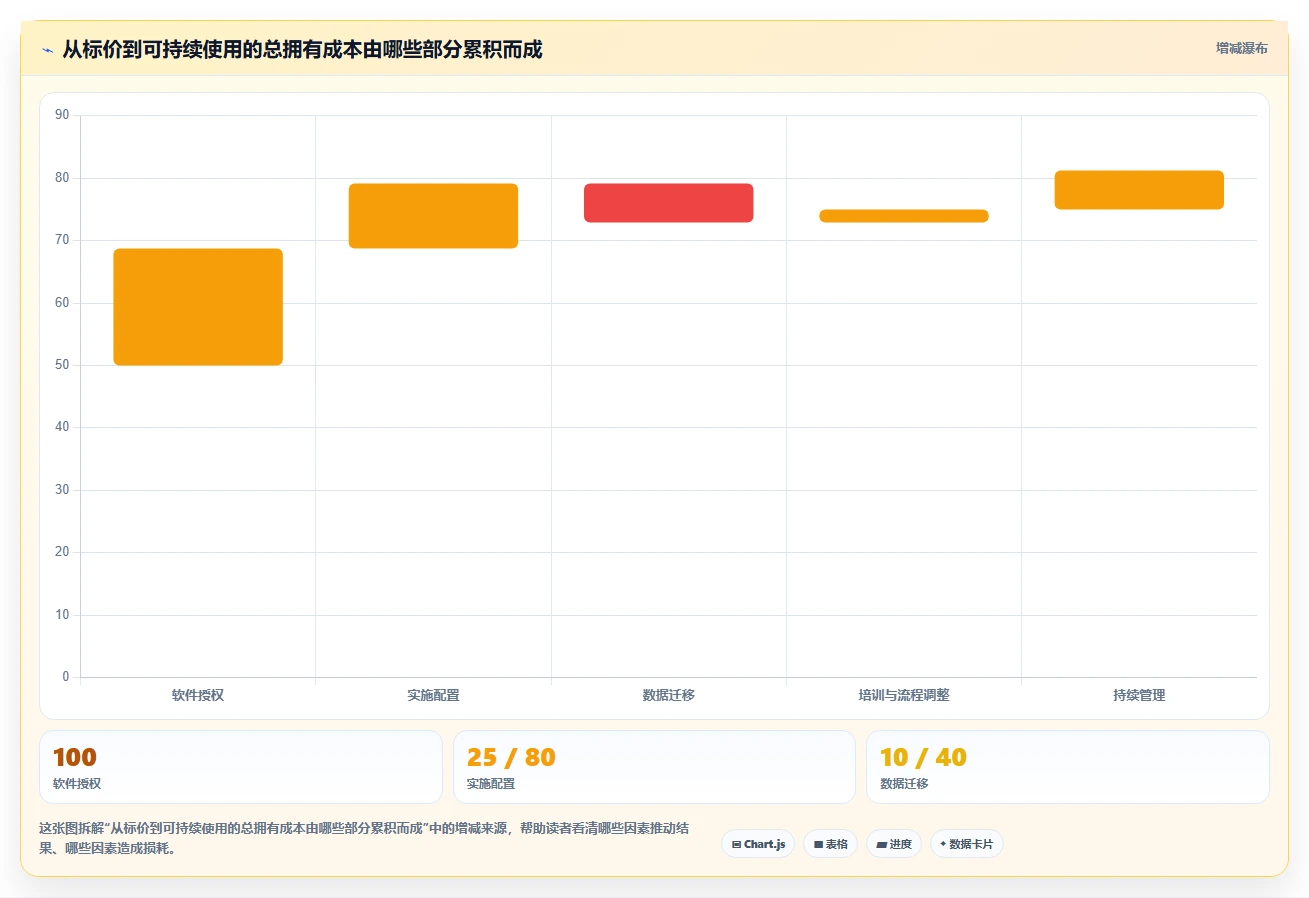Click the 持续管理 x-axis label
1309x898 pixels.
(x=1139, y=695)
